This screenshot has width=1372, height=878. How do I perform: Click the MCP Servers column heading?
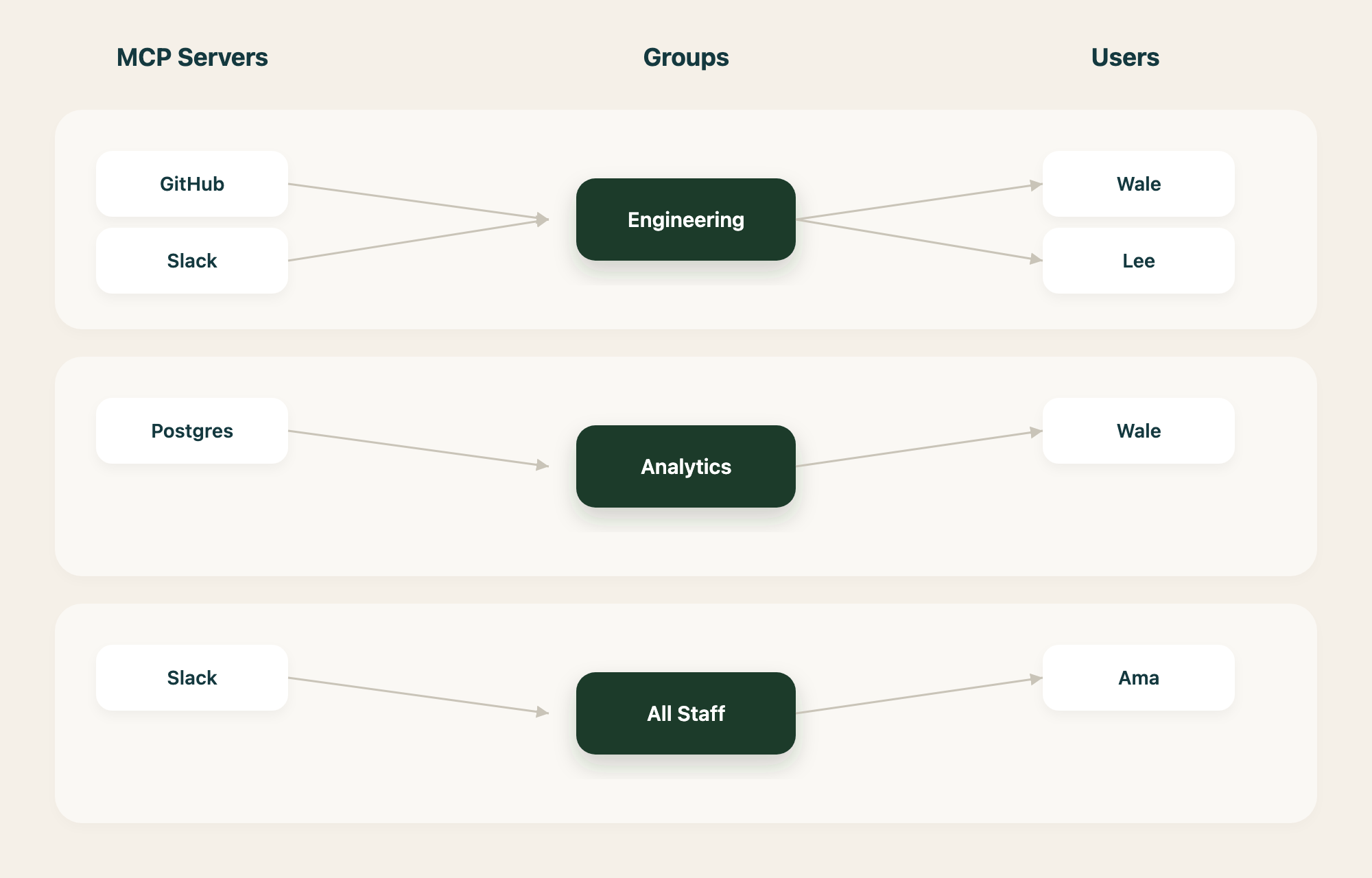click(x=192, y=58)
